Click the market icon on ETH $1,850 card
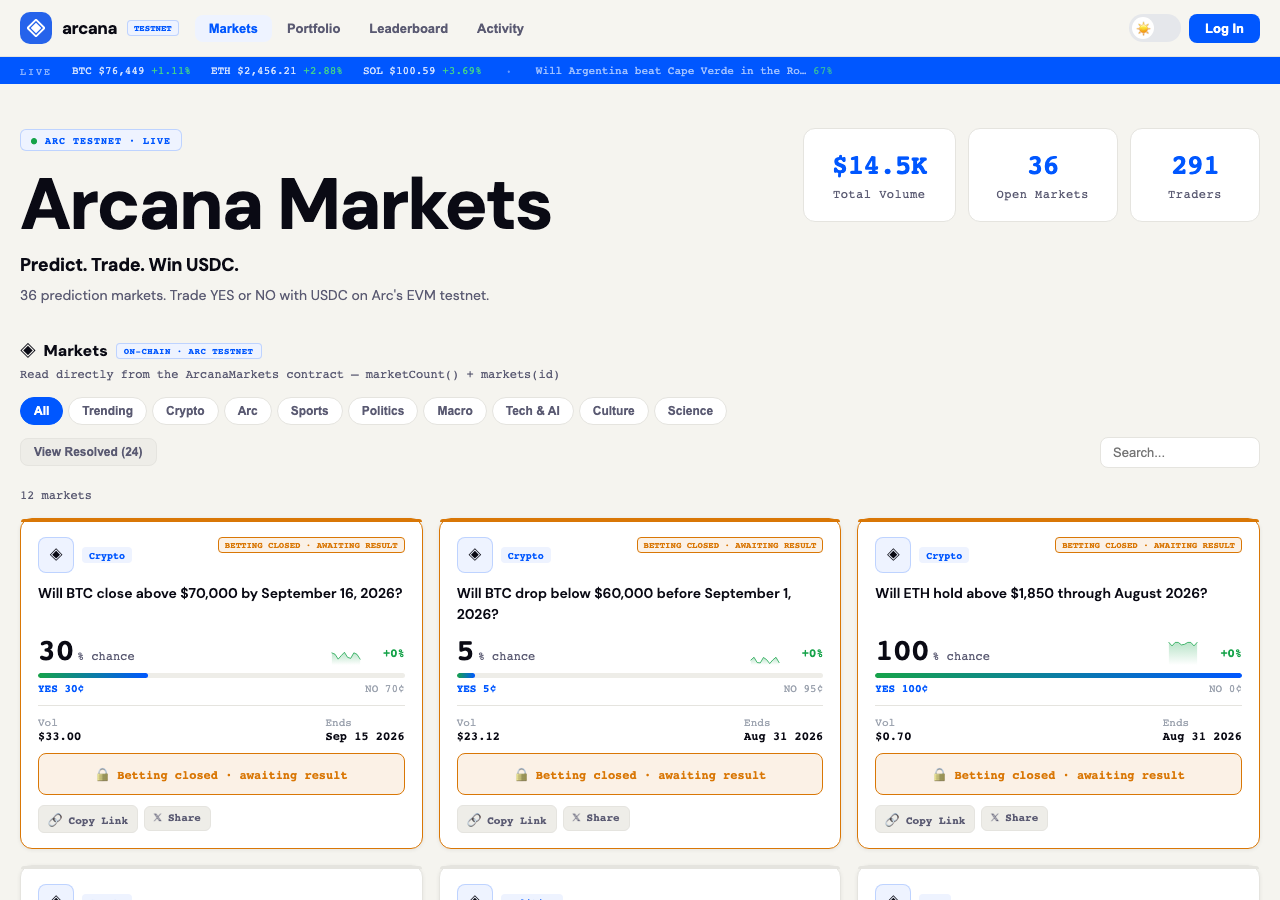This screenshot has height=900, width=1280. pos(893,555)
